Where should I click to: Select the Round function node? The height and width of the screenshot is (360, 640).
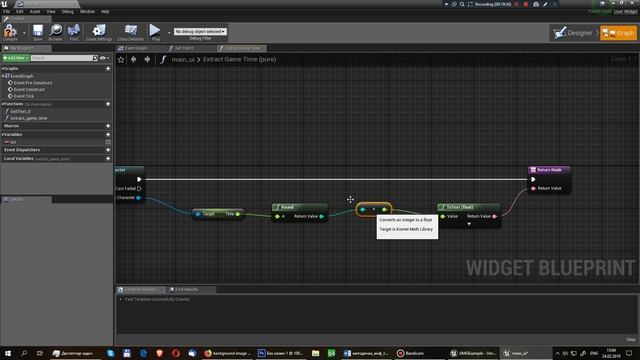point(300,212)
